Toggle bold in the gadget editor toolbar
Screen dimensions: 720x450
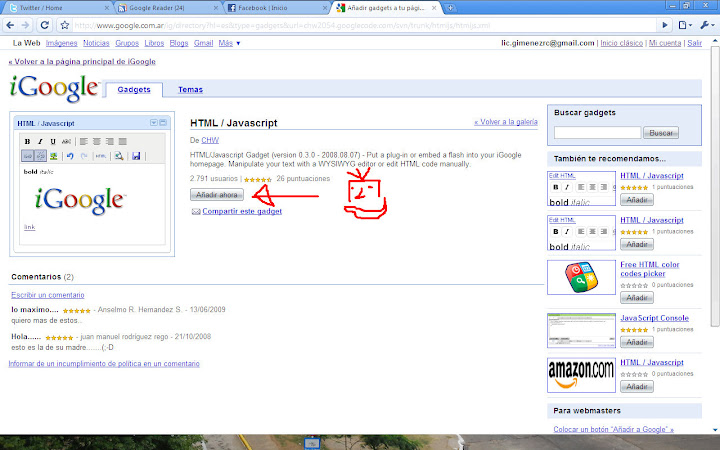[x=27, y=141]
